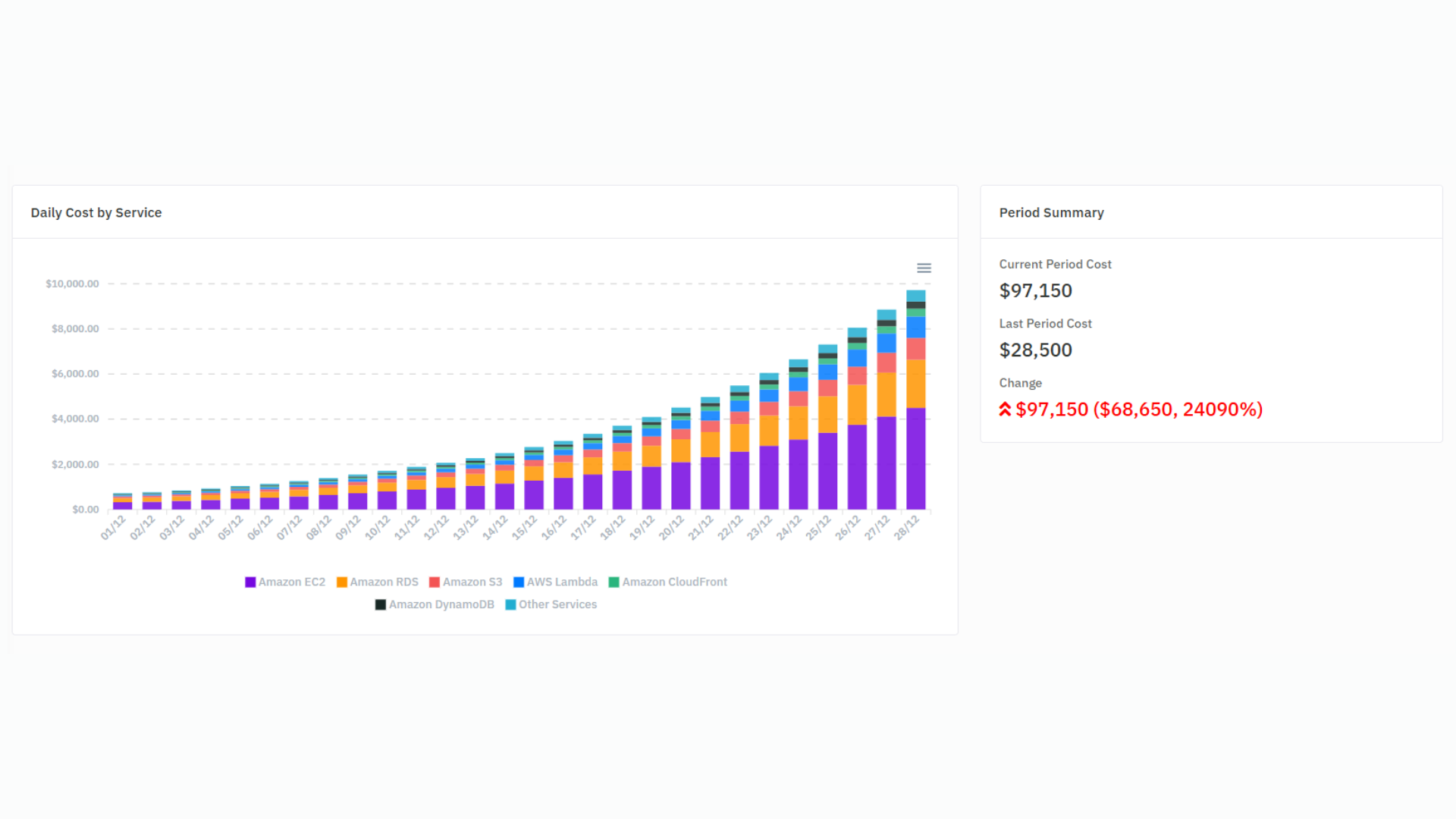Click the Daily Cost by Service title

click(96, 213)
